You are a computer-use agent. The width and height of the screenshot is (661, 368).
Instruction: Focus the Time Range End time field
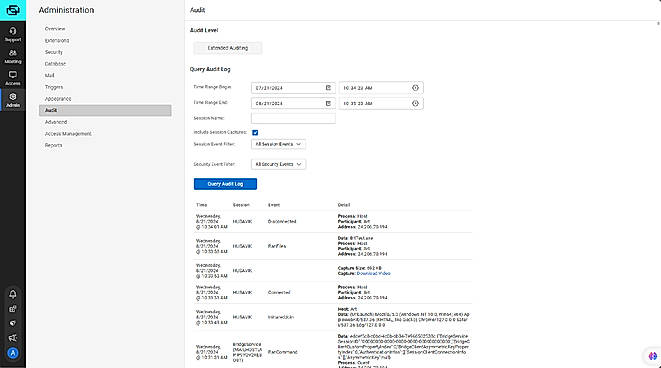(381, 103)
